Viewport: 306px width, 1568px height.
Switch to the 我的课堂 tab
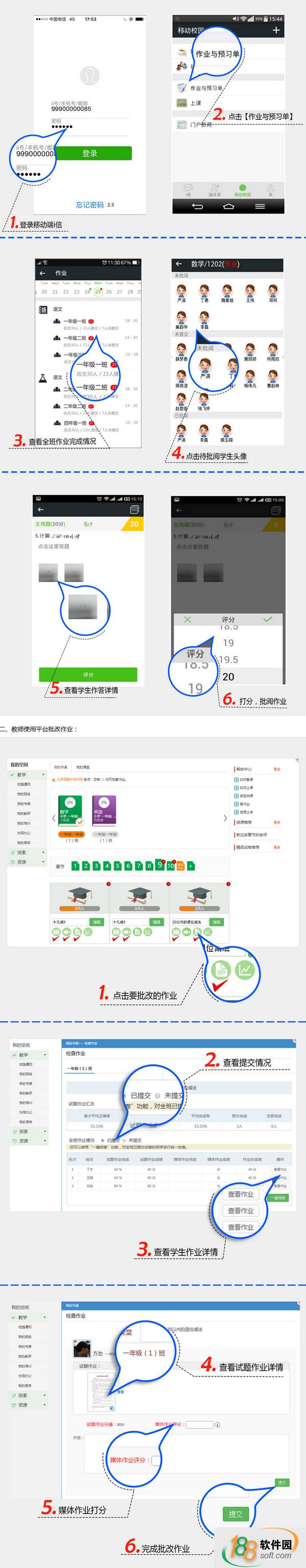click(83, 767)
